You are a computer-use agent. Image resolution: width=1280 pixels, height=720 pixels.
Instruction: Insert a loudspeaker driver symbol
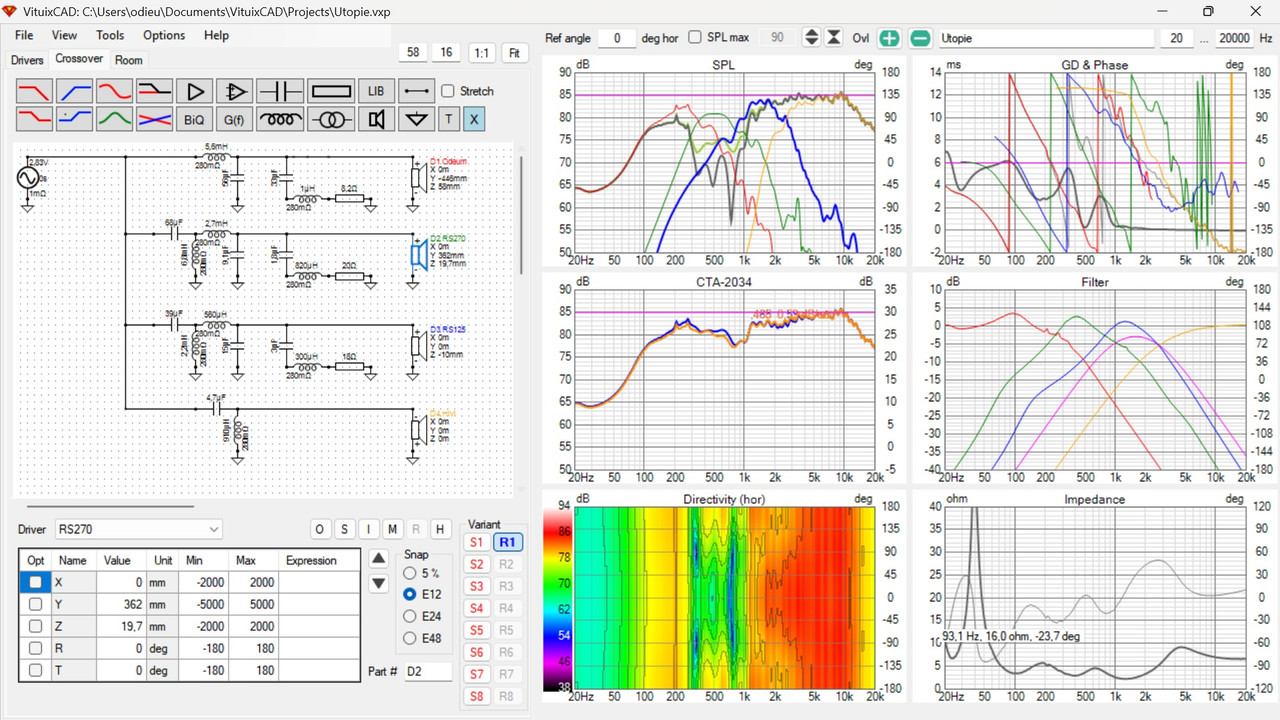(x=376, y=120)
